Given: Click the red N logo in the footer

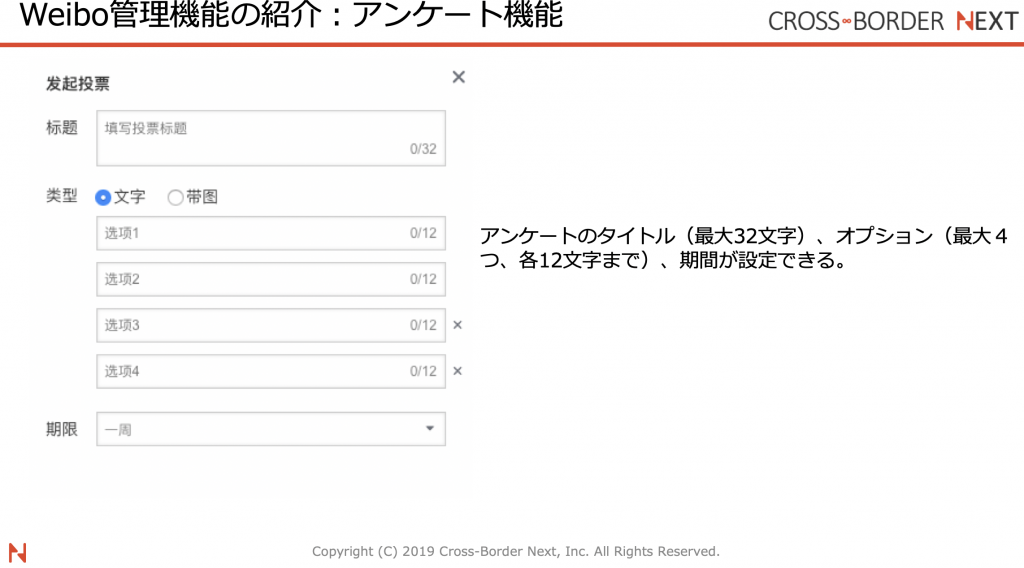Looking at the screenshot, I should (x=17, y=552).
